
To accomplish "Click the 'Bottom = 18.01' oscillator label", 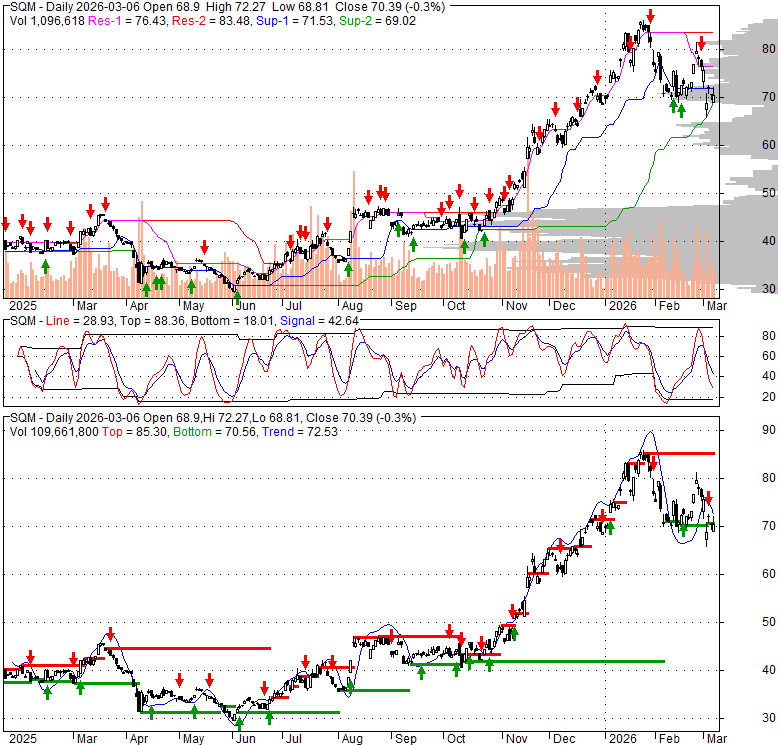I will click(233, 321).
